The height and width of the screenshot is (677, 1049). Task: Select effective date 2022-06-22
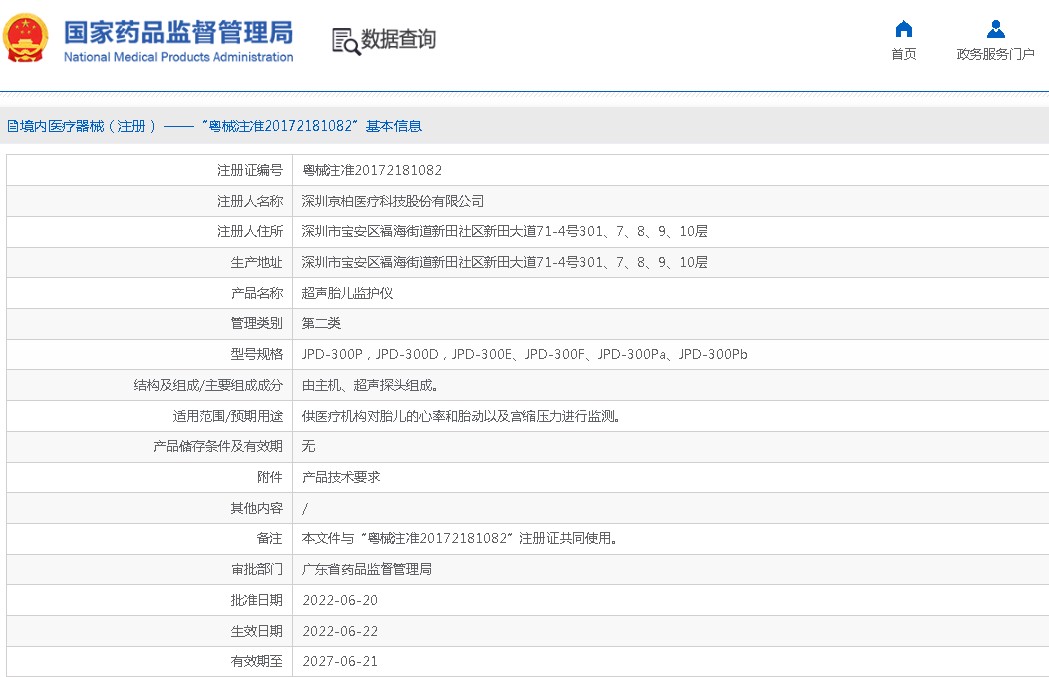click(340, 631)
